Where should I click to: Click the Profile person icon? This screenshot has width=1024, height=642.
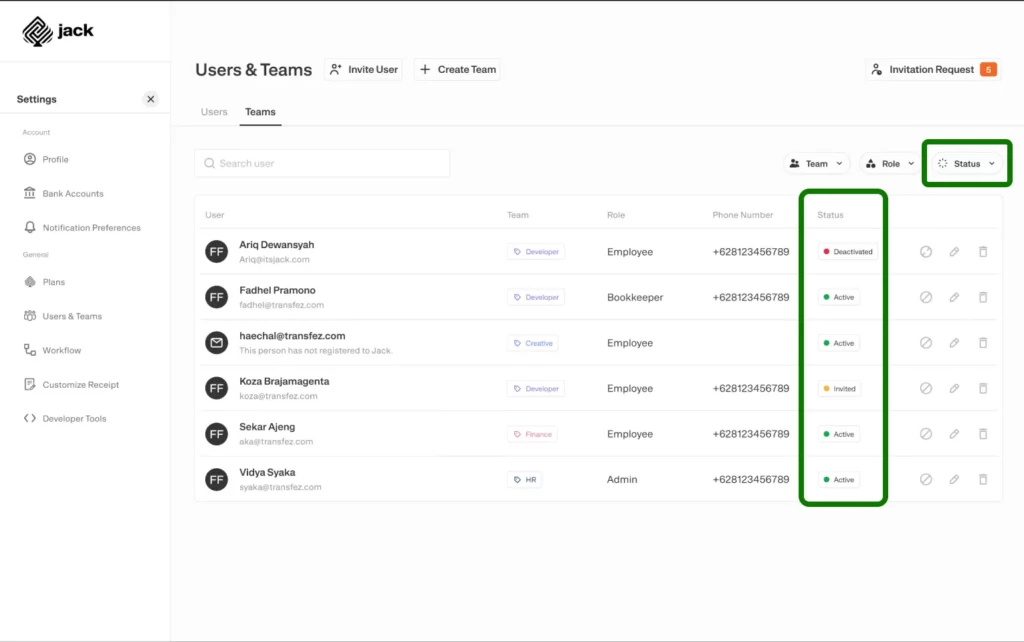tap(29, 159)
